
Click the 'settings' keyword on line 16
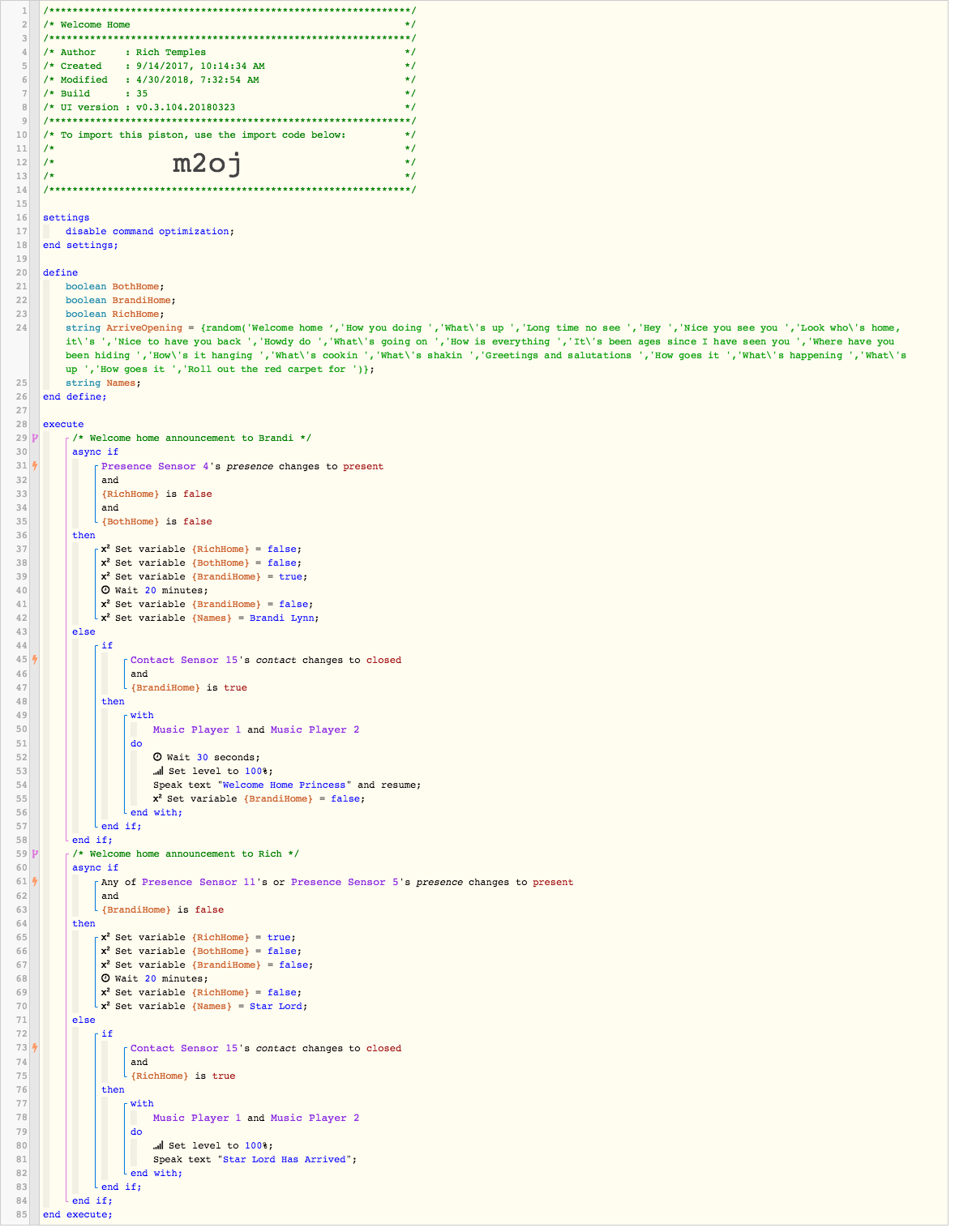[x=66, y=217]
